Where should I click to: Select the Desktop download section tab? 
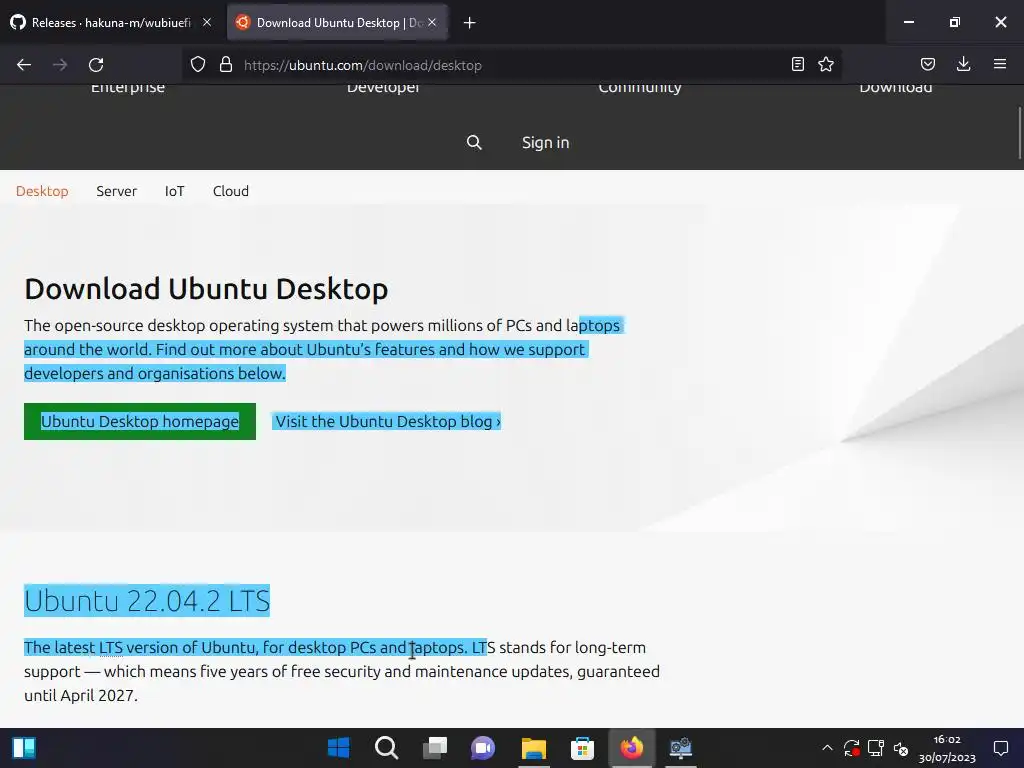coord(42,191)
